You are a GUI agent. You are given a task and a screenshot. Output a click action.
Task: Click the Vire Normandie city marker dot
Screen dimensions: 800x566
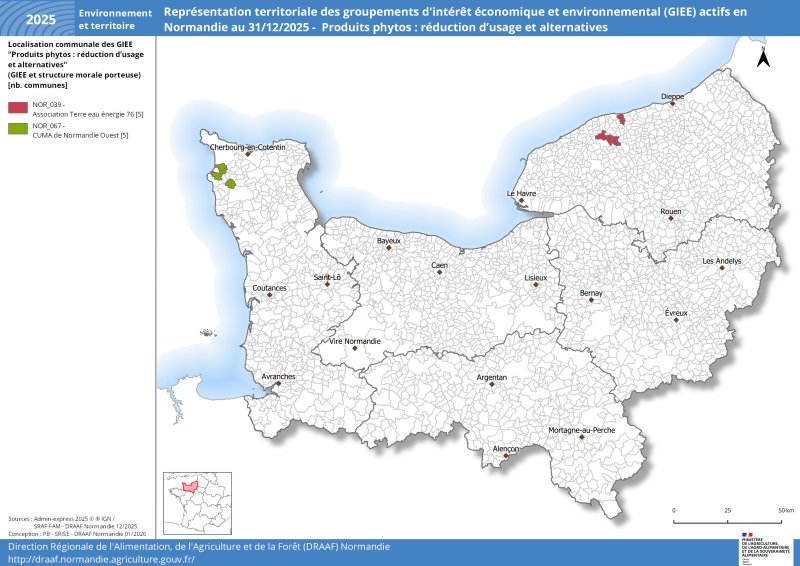click(x=355, y=348)
